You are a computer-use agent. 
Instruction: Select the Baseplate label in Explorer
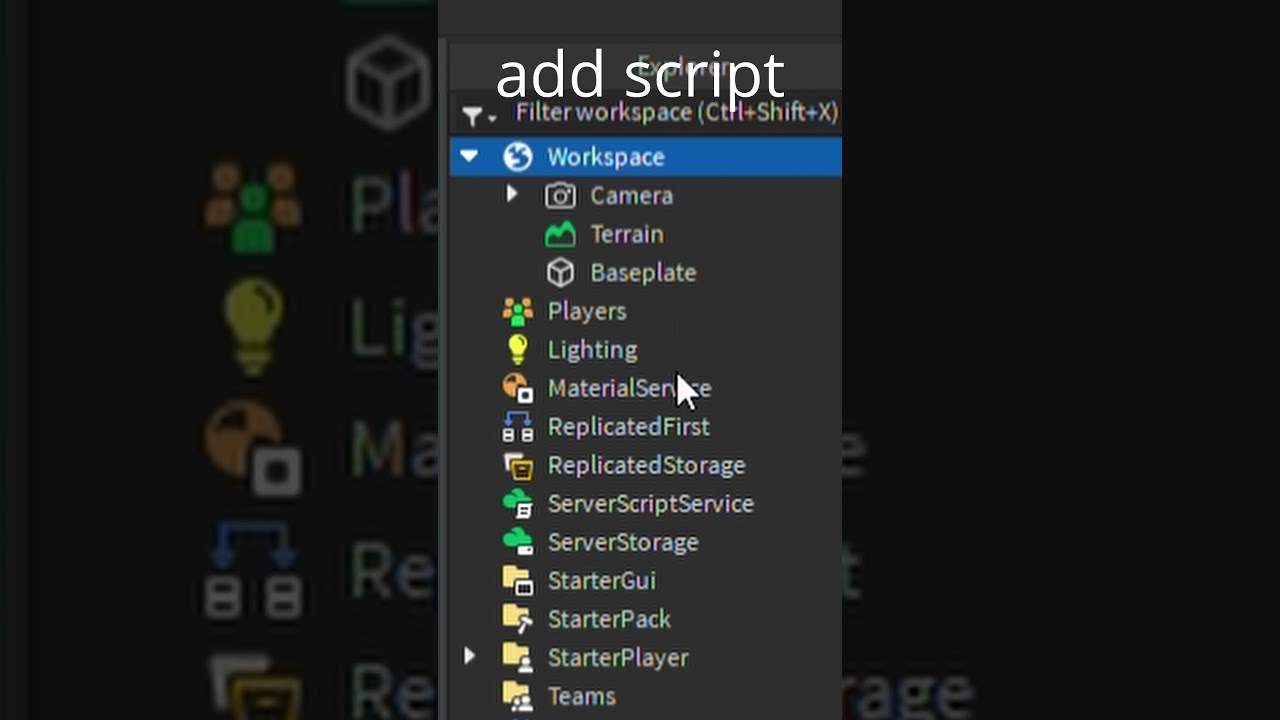pos(643,273)
